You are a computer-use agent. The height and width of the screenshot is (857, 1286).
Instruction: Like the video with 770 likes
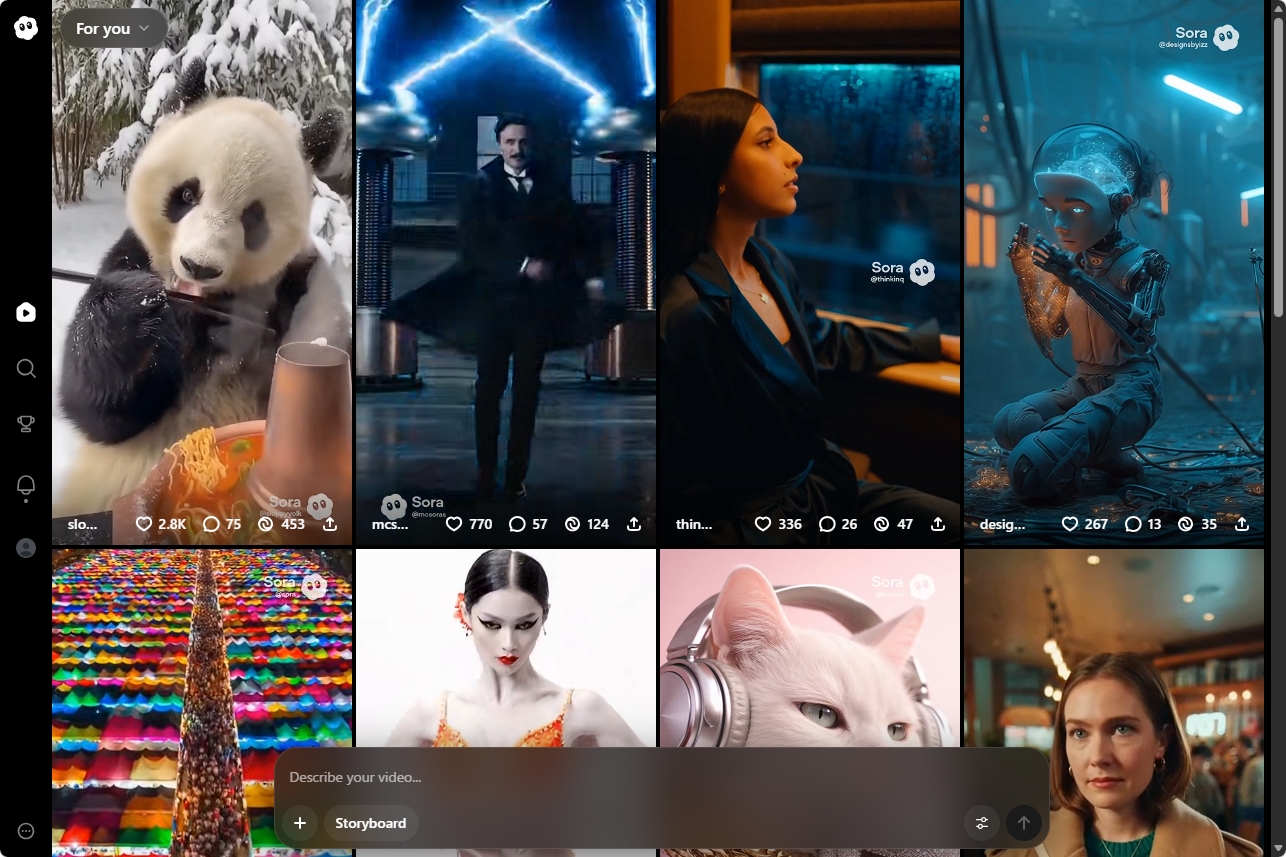[469, 524]
